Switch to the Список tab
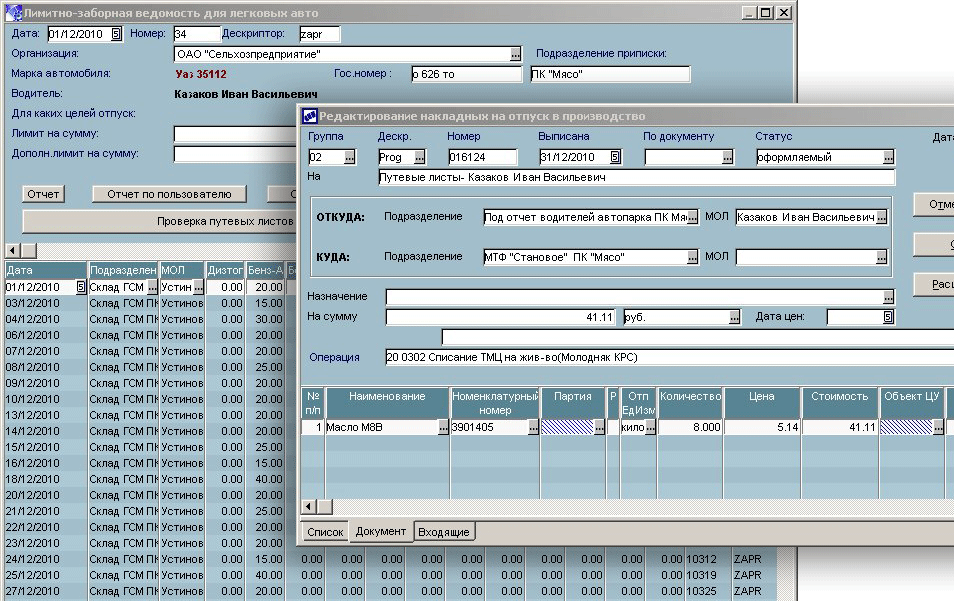This screenshot has height=601, width=954. pos(325,532)
